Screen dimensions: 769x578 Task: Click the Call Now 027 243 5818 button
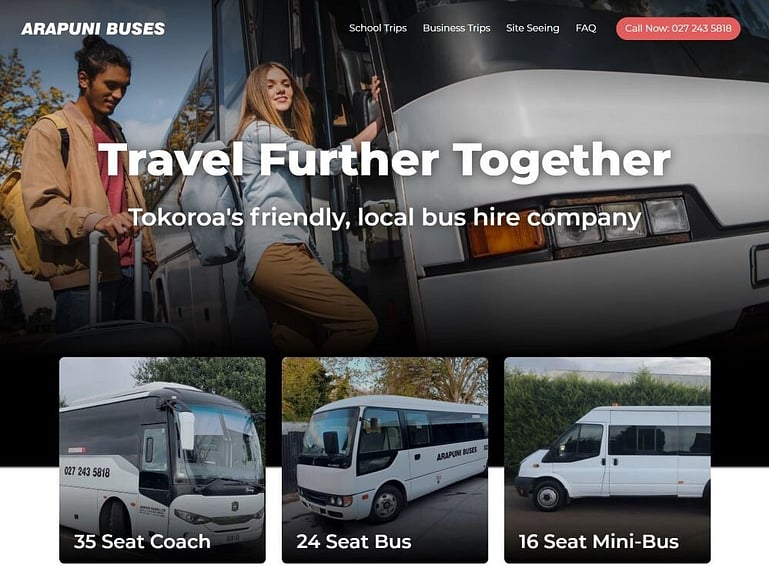(x=678, y=28)
